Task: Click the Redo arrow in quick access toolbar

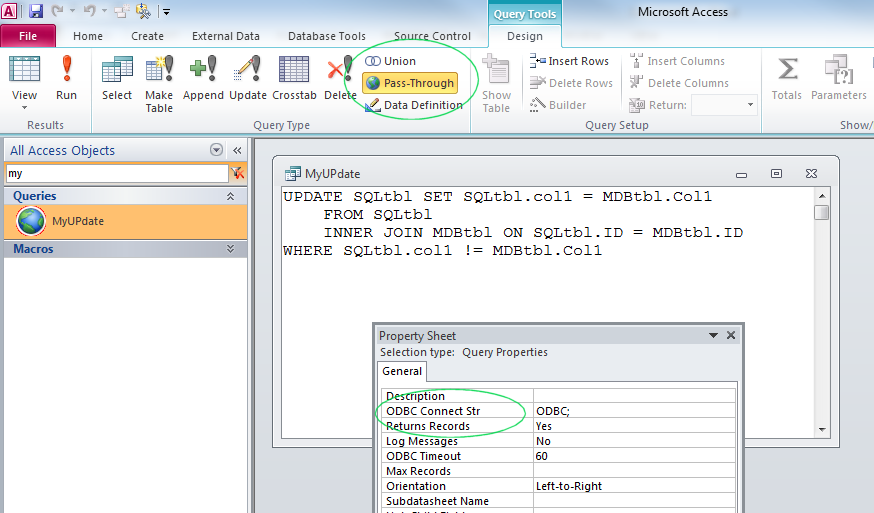Action: 57,11
